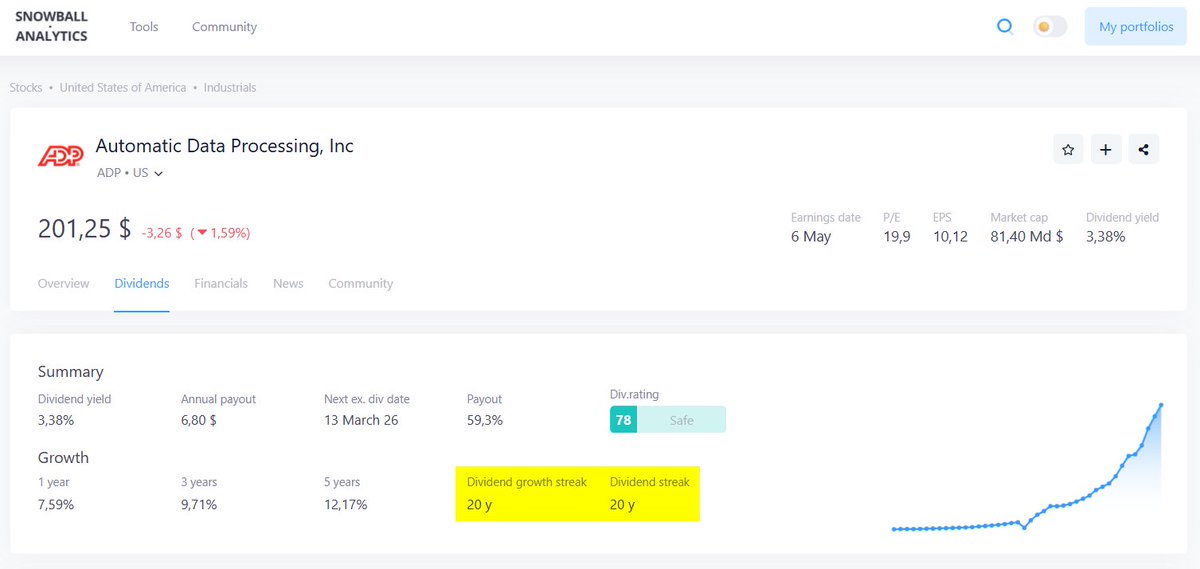Expand the ADP • US ticker dropdown

[x=130, y=173]
